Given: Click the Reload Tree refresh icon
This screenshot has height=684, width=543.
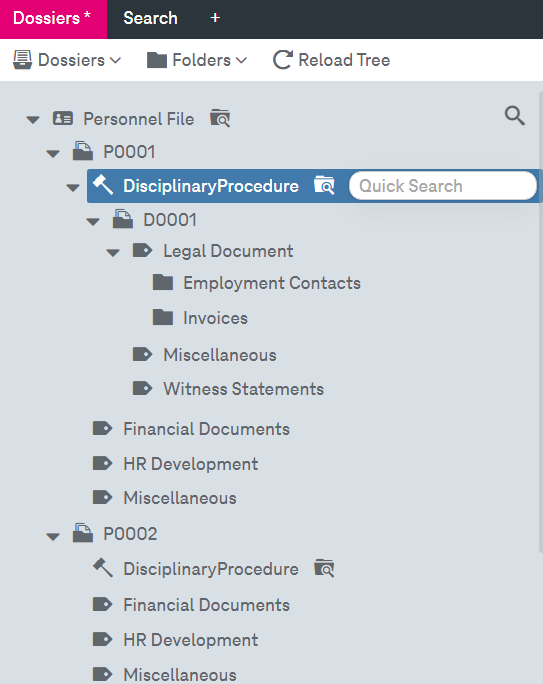Looking at the screenshot, I should point(283,60).
